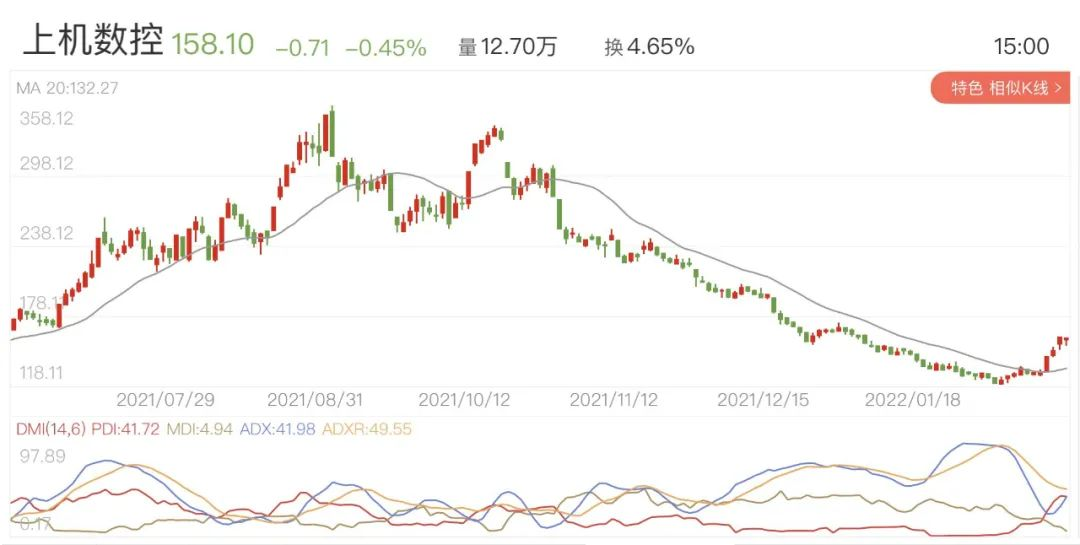Click the -0.71 price change value
This screenshot has height=545, width=1080.
pyautogui.click(x=303, y=47)
